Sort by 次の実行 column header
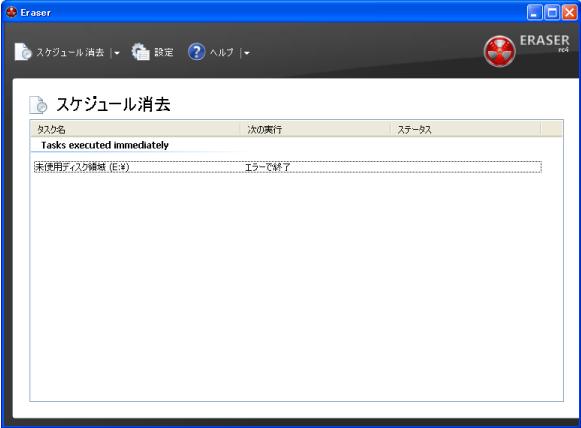 [x=315, y=129]
